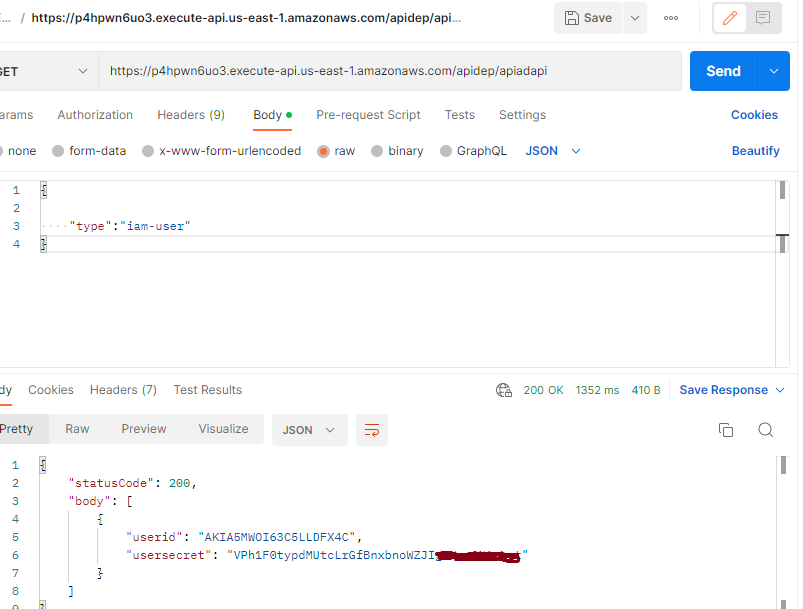
Task: Click the 200 OK status text
Action: 543,390
